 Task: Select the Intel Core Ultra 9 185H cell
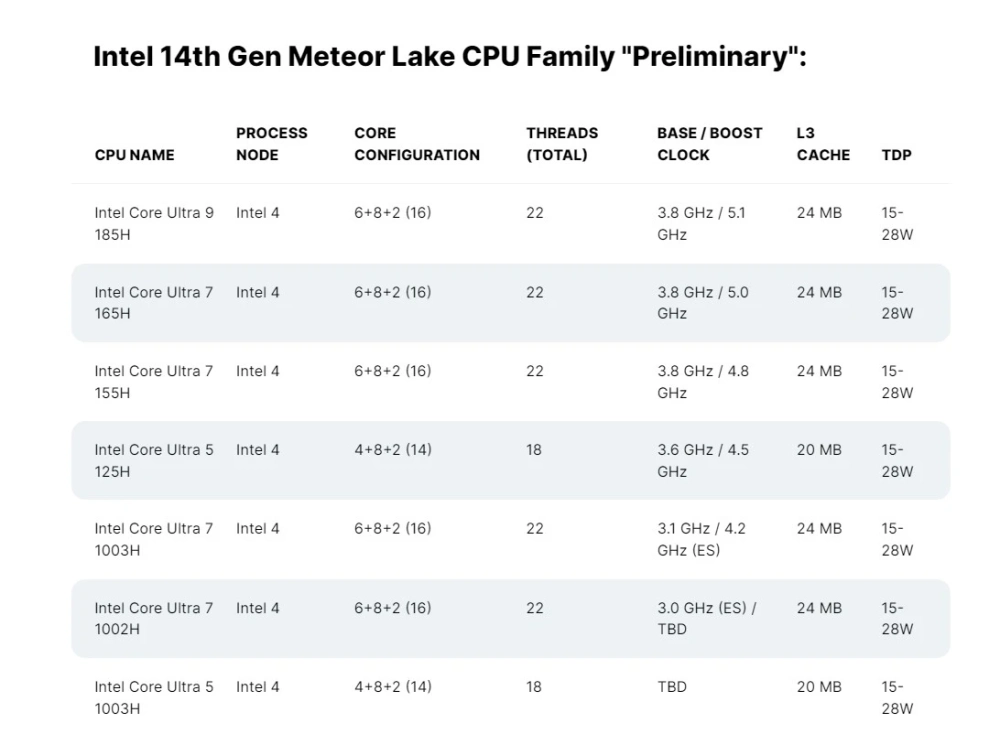point(154,223)
